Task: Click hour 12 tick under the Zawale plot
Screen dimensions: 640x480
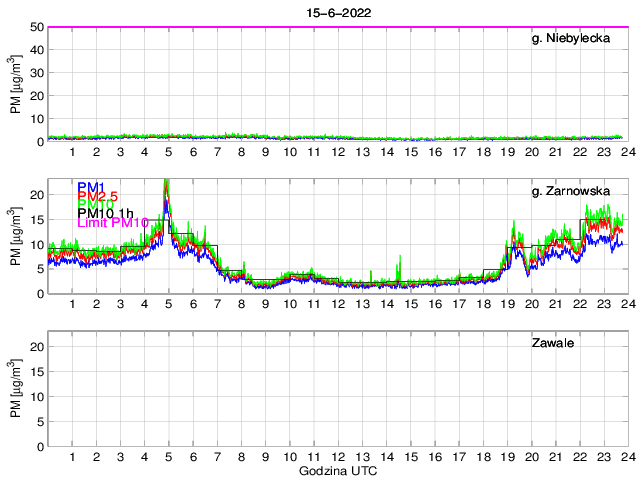Action: click(338, 457)
